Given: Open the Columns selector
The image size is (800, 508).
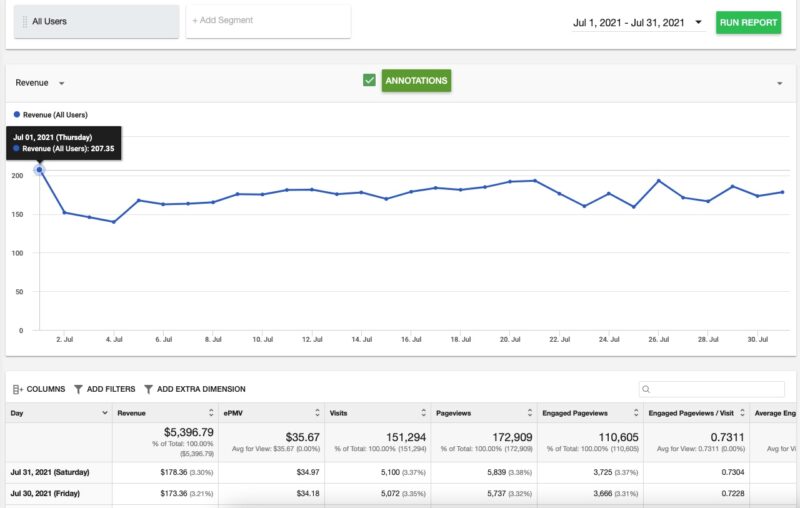Looking at the screenshot, I should point(39,389).
